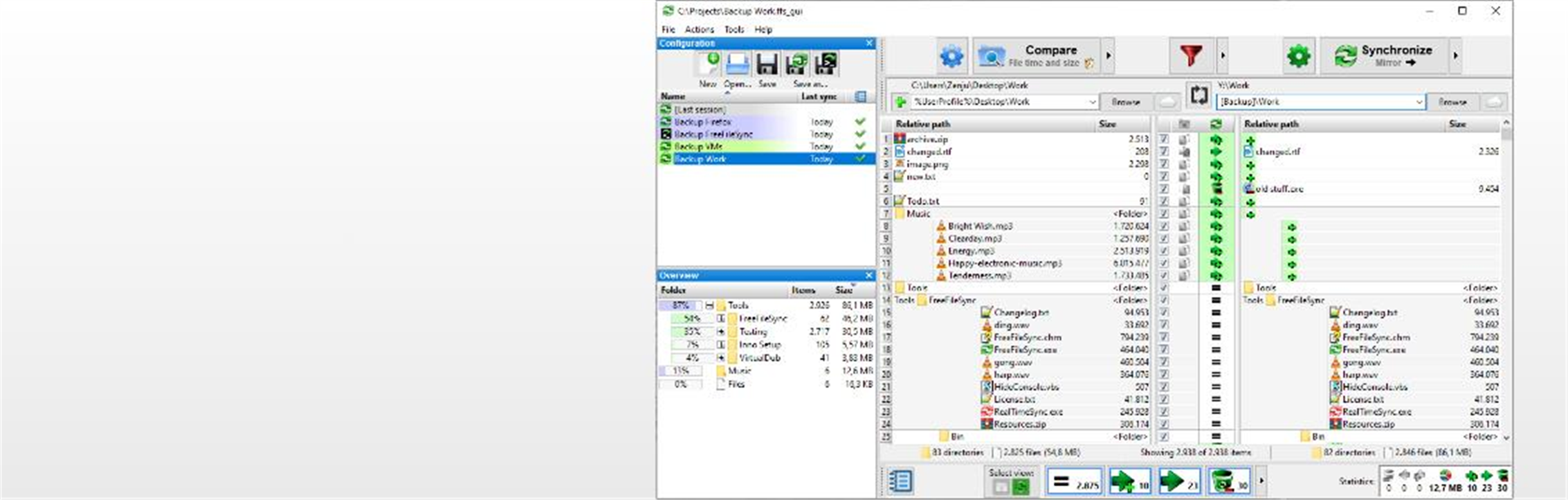This screenshot has width=1568, height=500.
Task: Click the Compare button
Action: [x=1037, y=55]
